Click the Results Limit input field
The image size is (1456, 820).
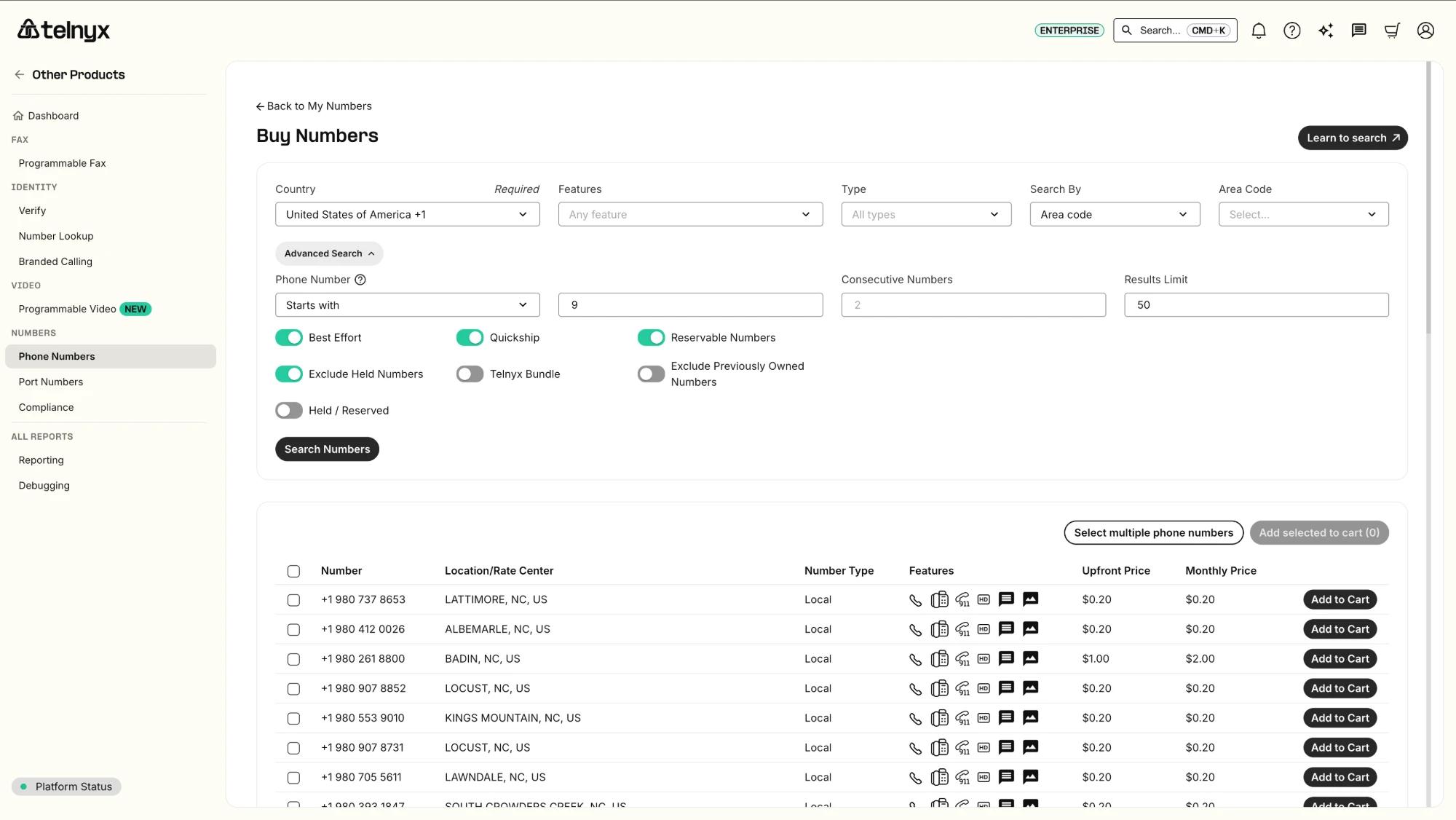coord(1256,305)
